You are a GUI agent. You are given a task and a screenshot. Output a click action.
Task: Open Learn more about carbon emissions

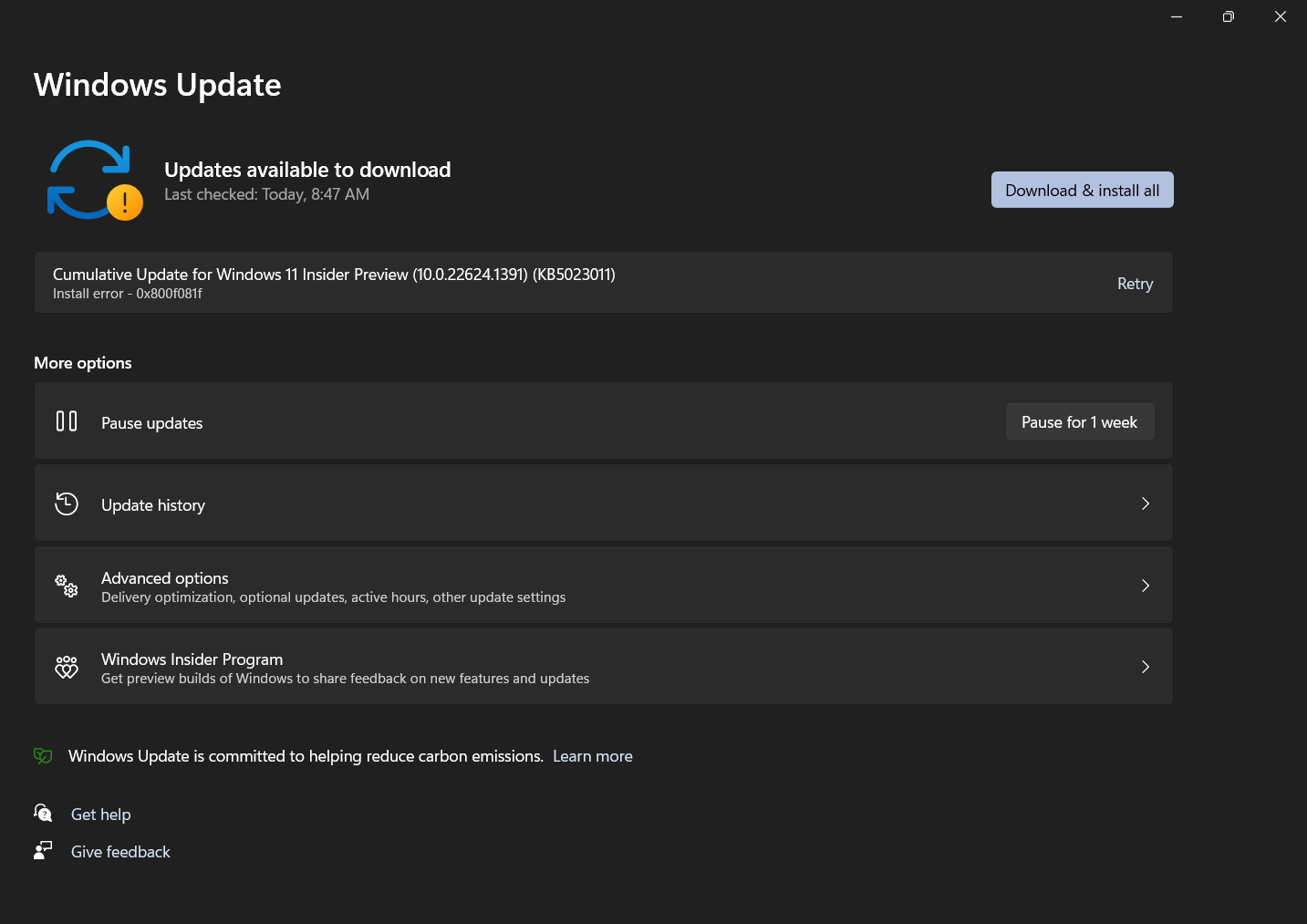coord(593,756)
